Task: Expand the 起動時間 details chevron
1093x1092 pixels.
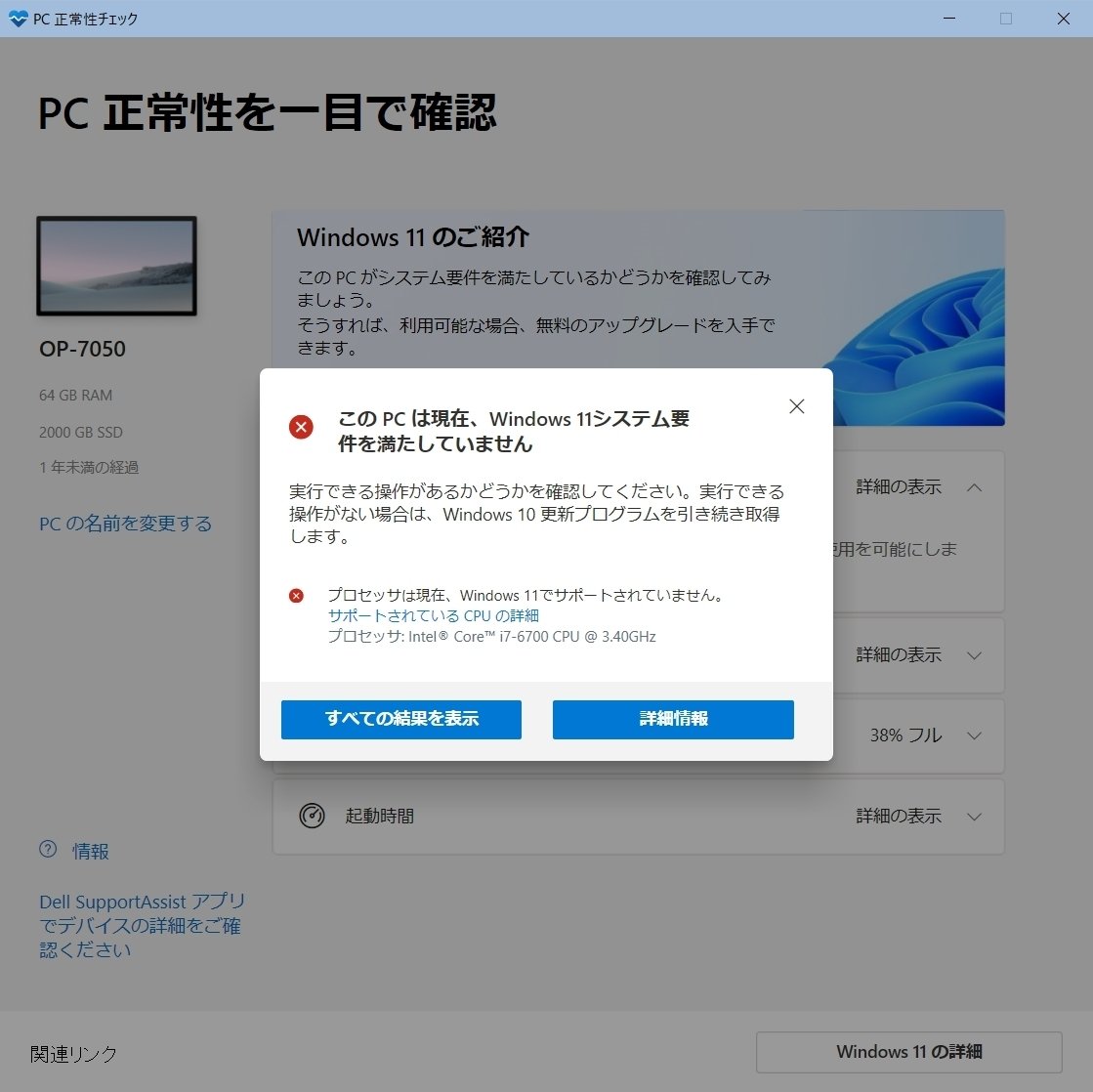Action: [x=975, y=816]
